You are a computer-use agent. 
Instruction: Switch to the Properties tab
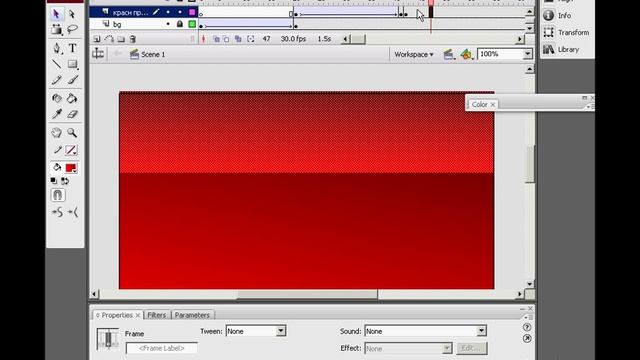(x=117, y=315)
